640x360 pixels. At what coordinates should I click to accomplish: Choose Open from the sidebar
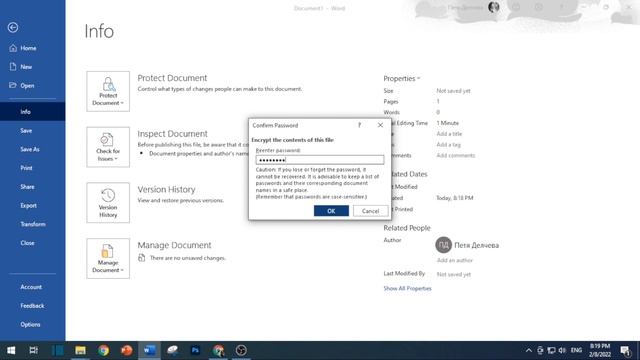coord(27,86)
